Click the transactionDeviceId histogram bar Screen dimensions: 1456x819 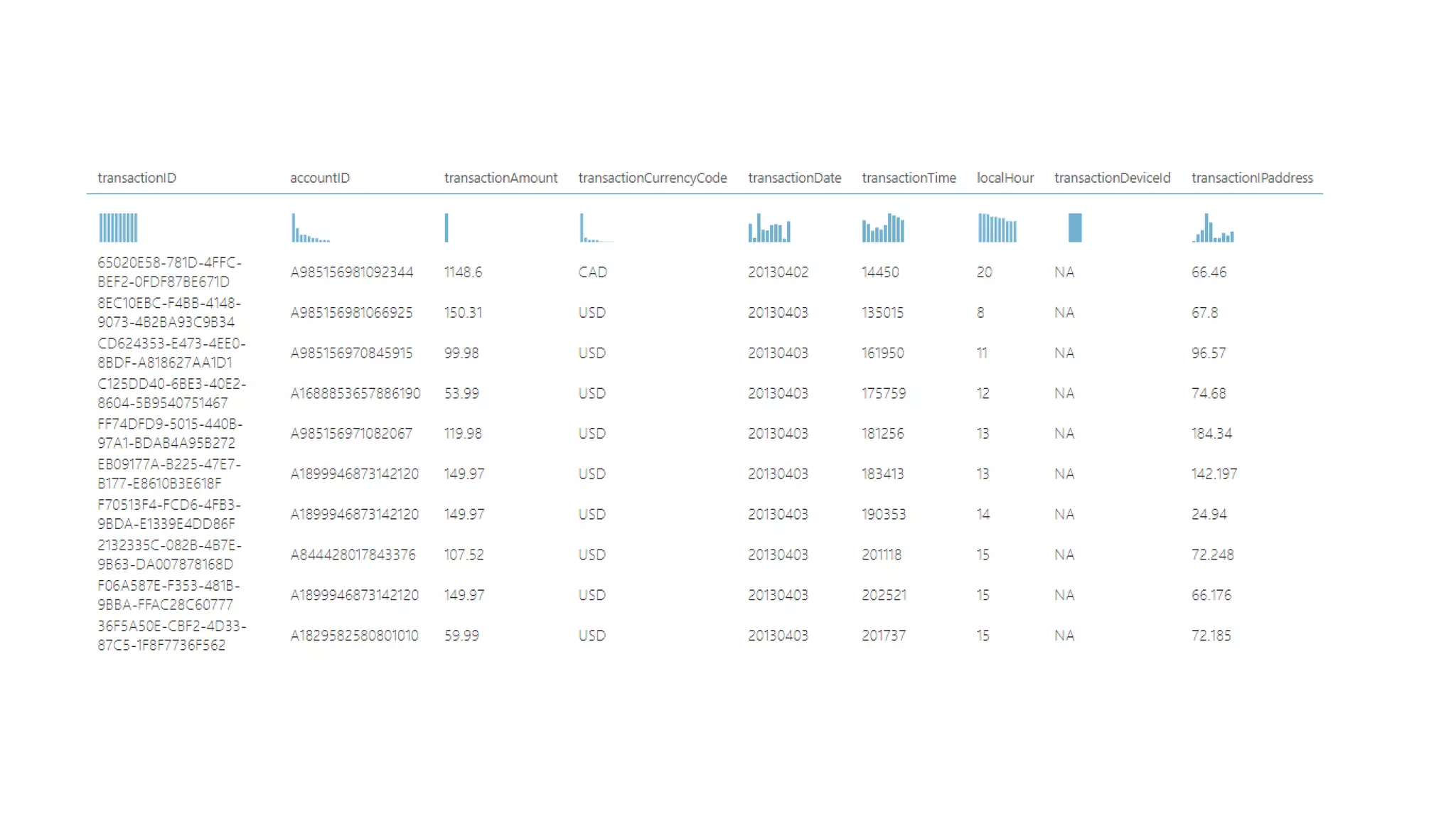pyautogui.click(x=1075, y=227)
